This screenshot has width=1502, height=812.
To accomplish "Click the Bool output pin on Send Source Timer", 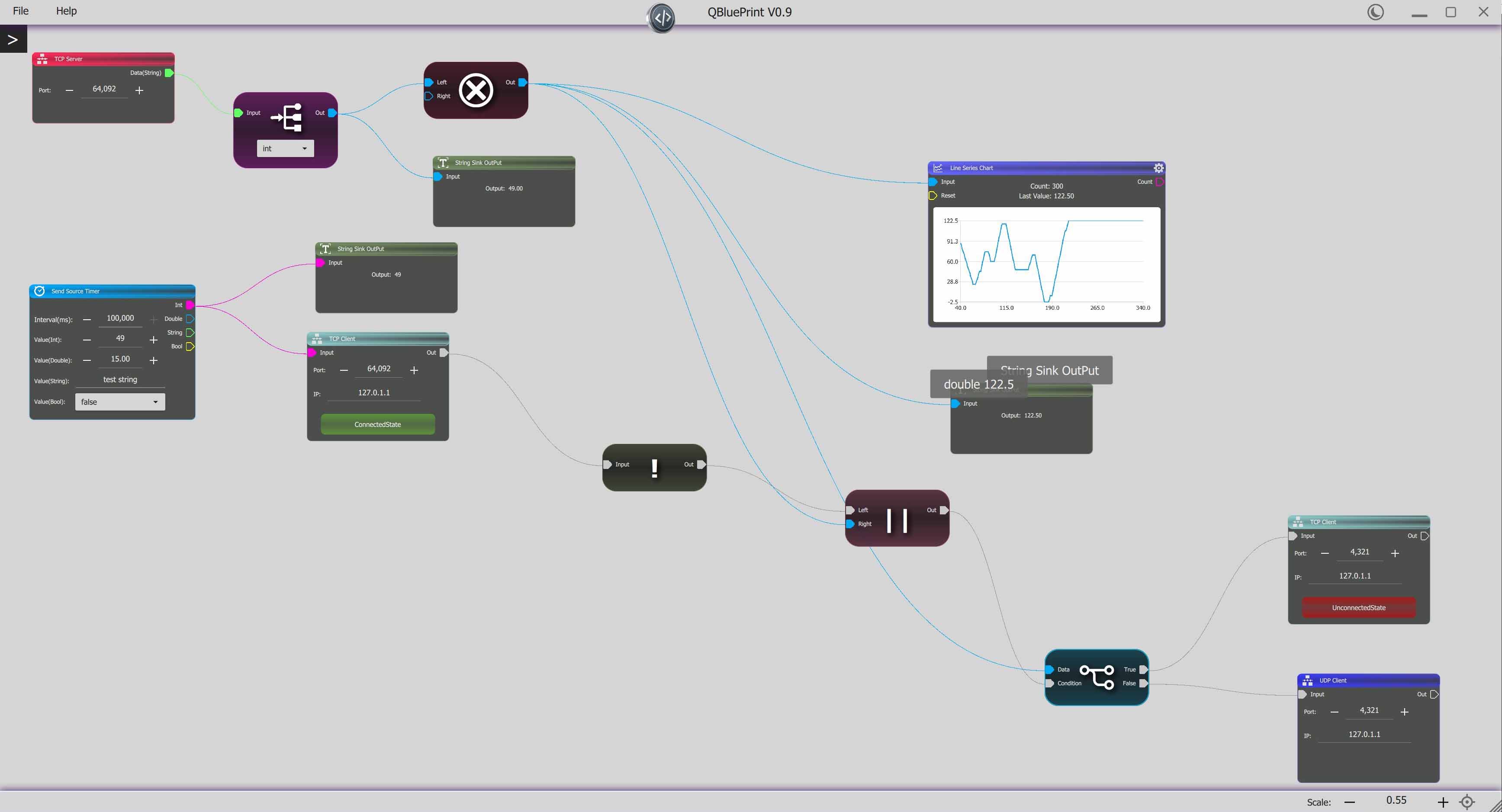I will coord(190,346).
